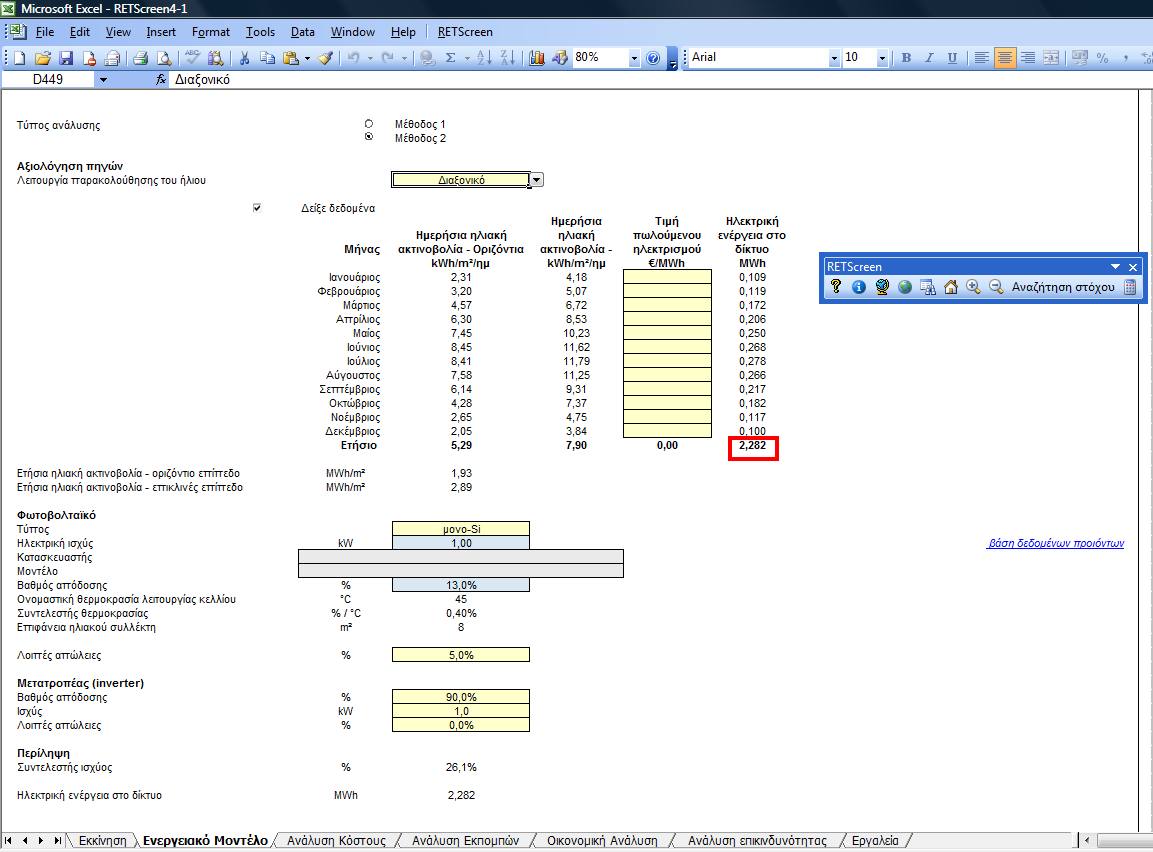1153x852 pixels.
Task: Open the βάση δεδομένων προϊόντων link
Action: (x=1055, y=543)
